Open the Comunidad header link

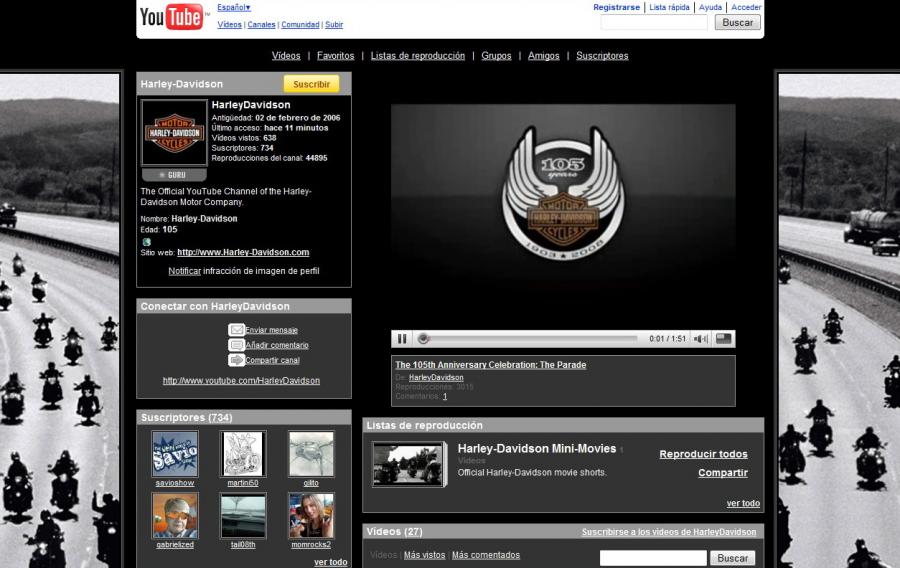(x=300, y=25)
